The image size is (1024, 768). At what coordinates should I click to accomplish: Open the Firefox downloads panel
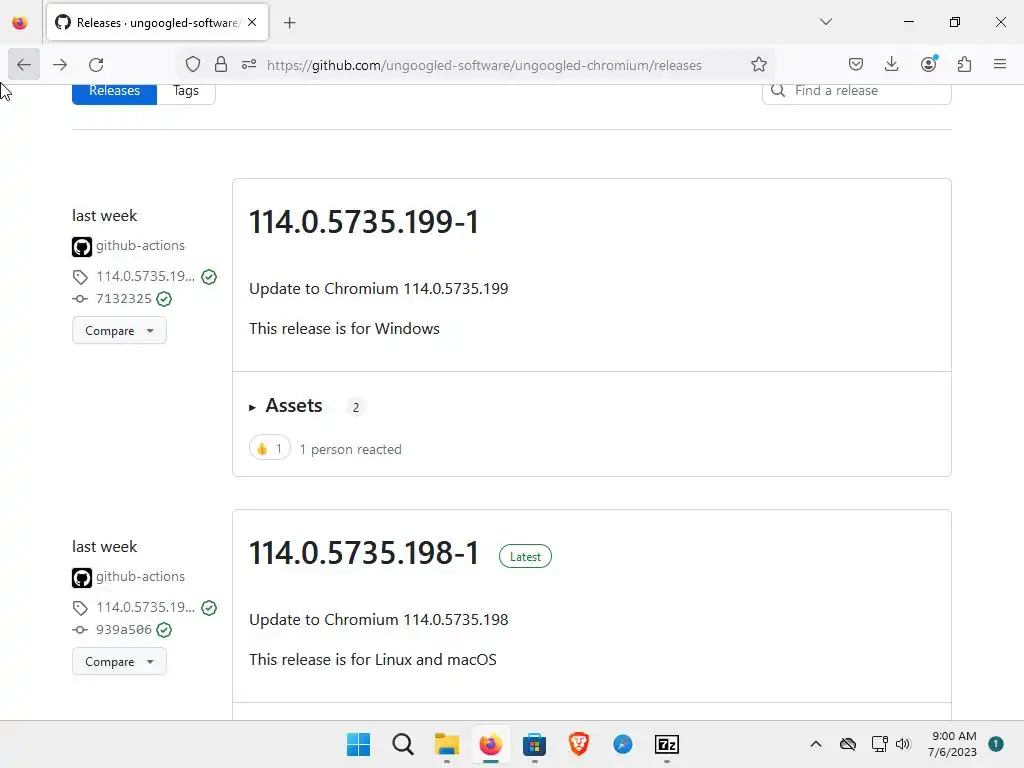click(891, 65)
